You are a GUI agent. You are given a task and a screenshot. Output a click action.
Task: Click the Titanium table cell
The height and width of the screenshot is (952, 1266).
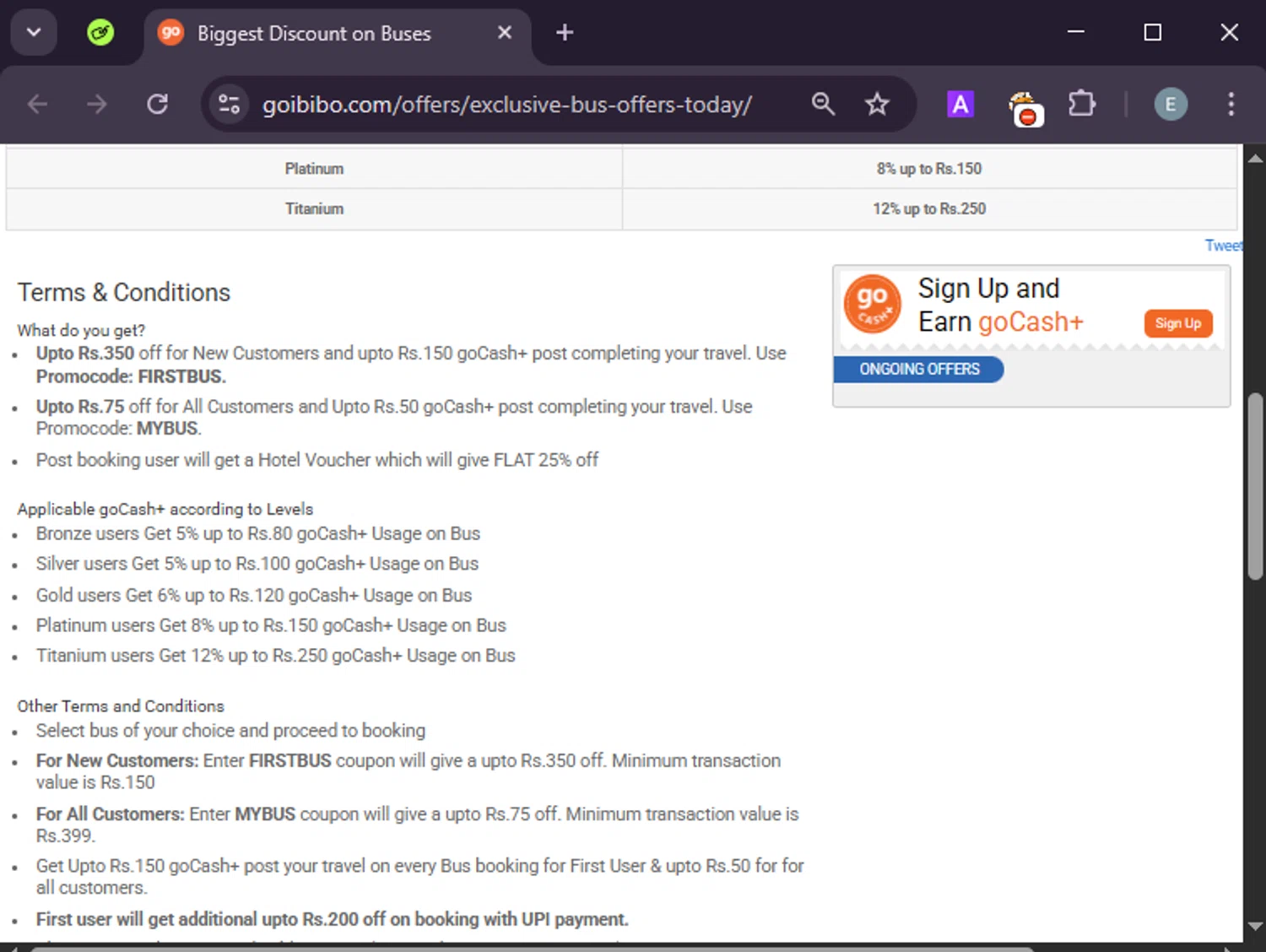click(314, 208)
